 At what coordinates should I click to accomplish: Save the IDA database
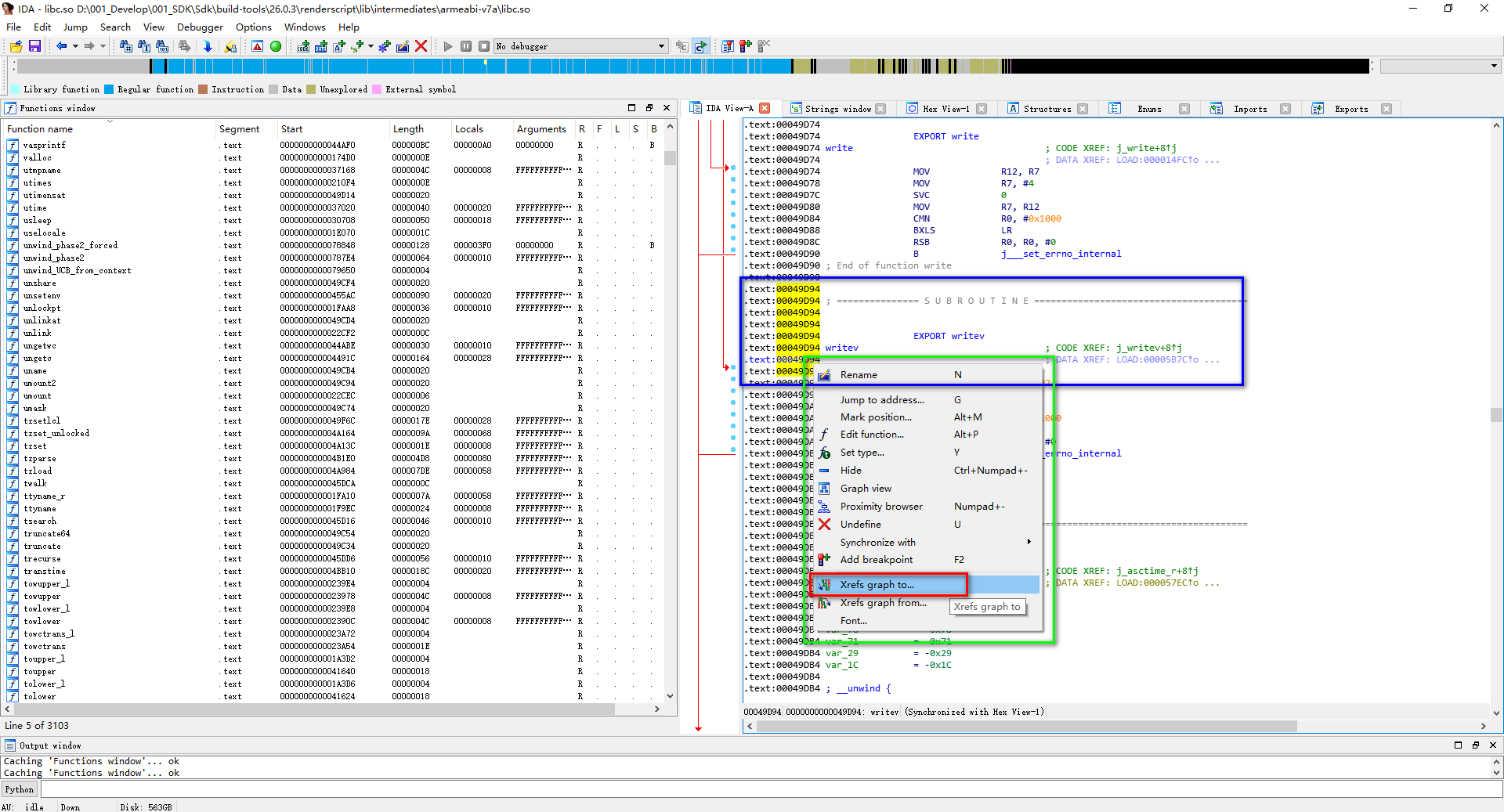[x=35, y=46]
